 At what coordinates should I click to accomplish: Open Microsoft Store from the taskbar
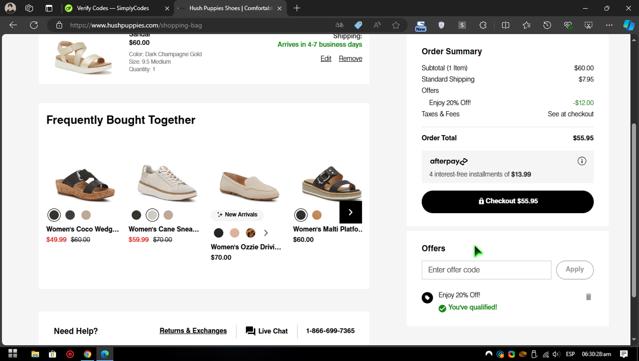pos(53,354)
